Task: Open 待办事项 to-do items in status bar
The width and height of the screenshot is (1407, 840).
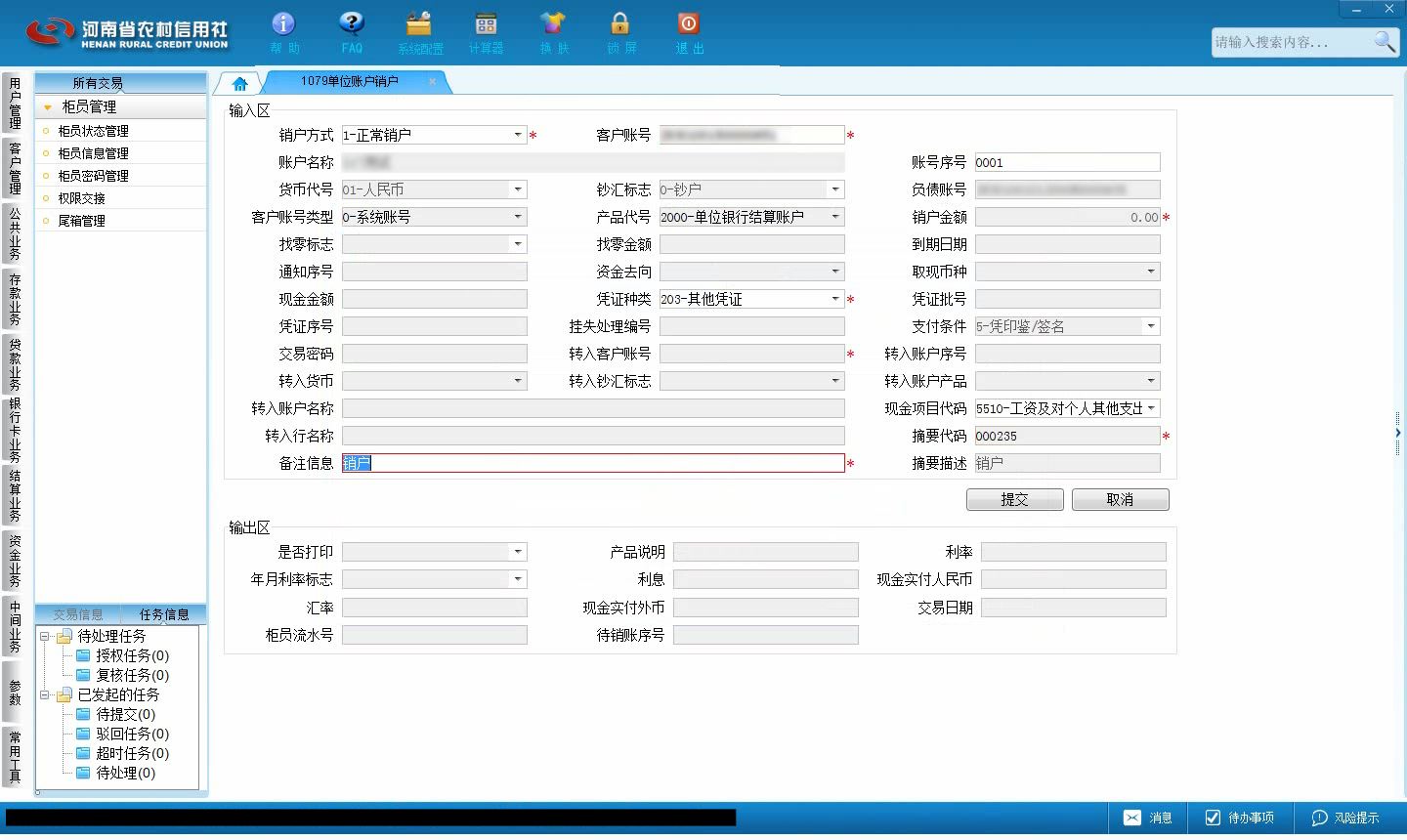Action: [1239, 818]
